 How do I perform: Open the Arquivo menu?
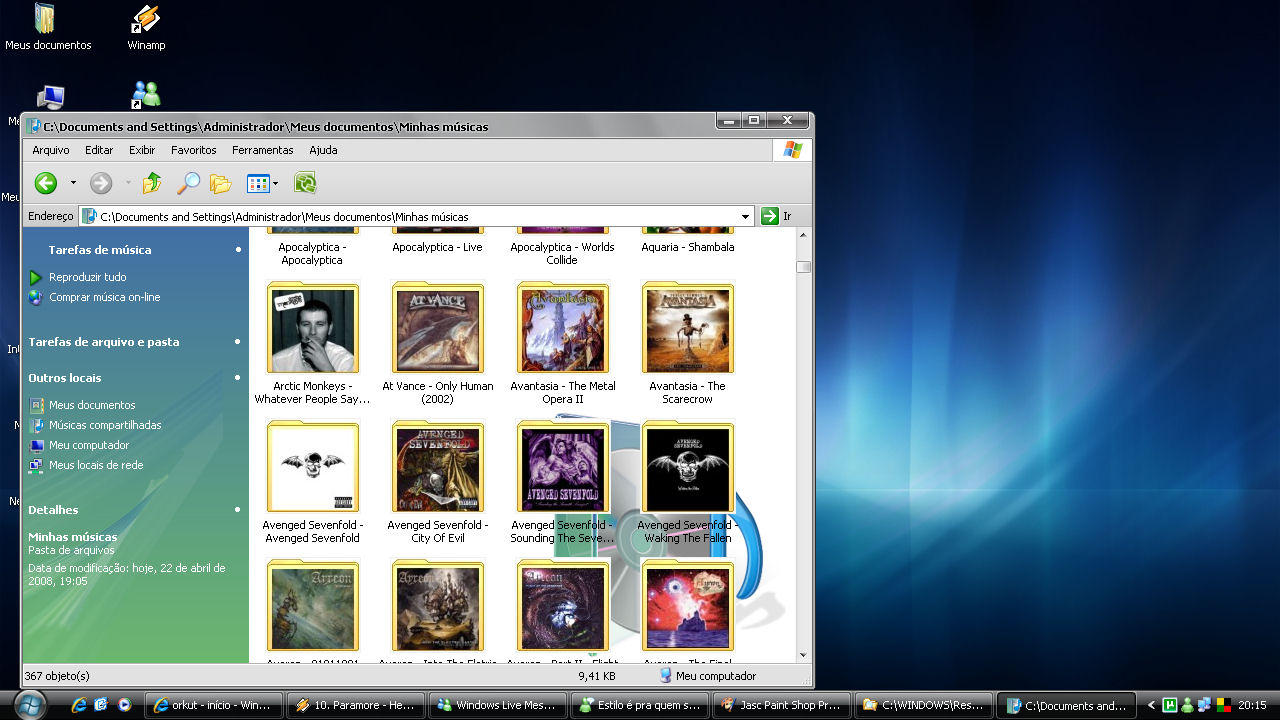click(x=51, y=150)
